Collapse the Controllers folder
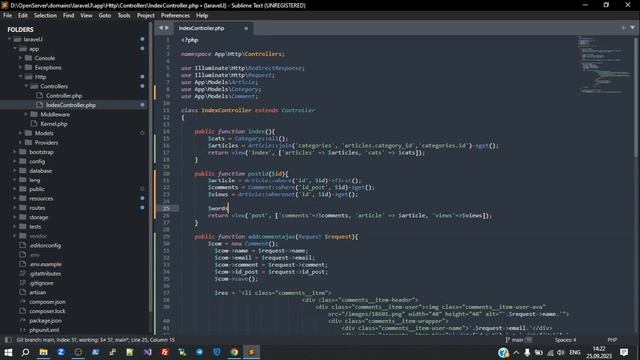 27,86
